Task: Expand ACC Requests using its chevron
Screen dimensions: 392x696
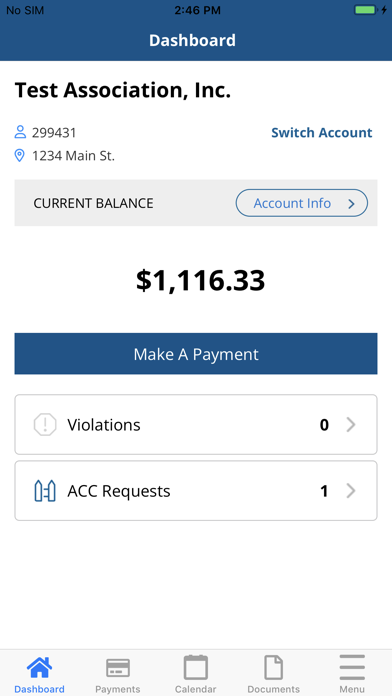Action: click(351, 491)
